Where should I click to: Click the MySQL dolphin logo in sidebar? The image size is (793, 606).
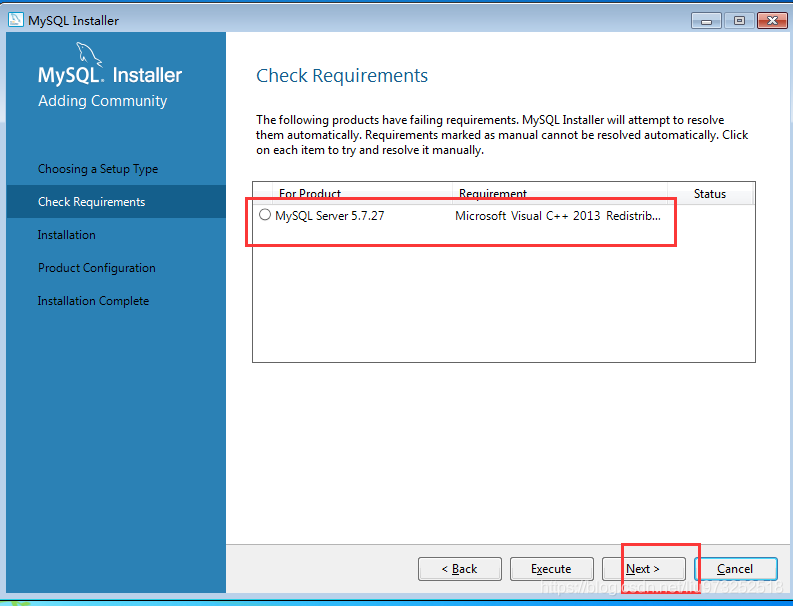89,55
